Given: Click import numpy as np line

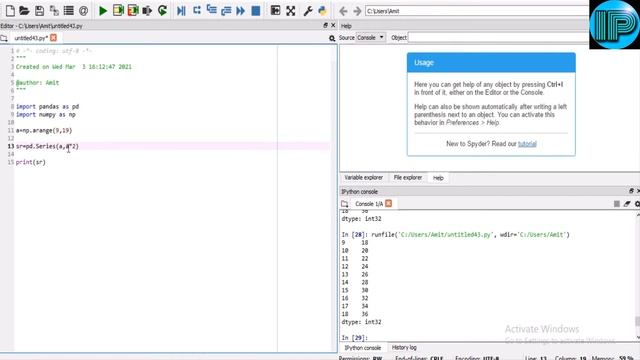Looking at the screenshot, I should [46, 115].
